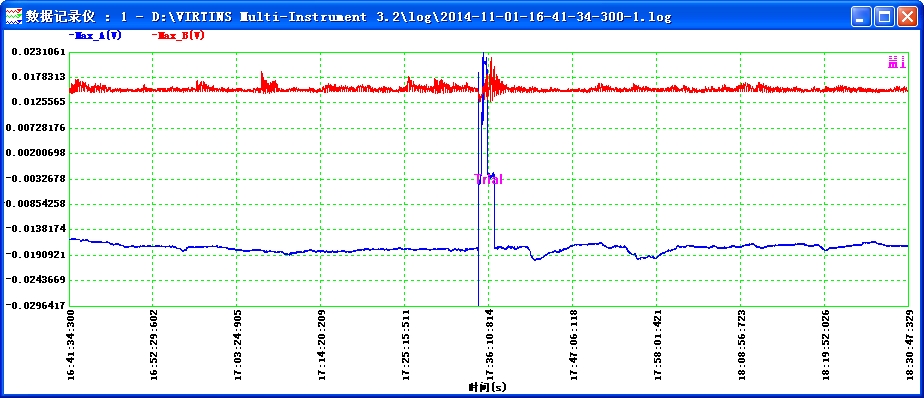Click the Y-axis value -0.0138174
924x398 pixels.
(x=36, y=229)
